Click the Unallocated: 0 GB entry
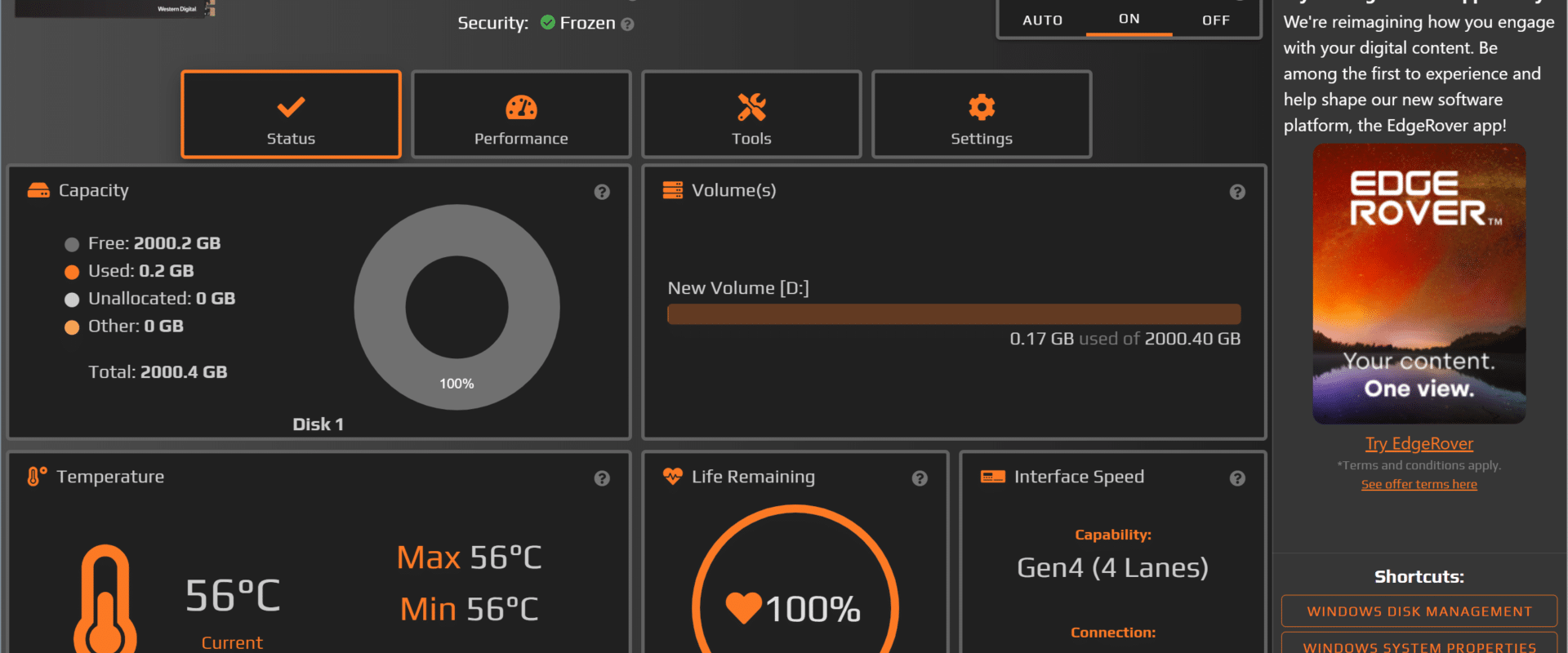This screenshot has height=653, width=1568. pos(162,299)
